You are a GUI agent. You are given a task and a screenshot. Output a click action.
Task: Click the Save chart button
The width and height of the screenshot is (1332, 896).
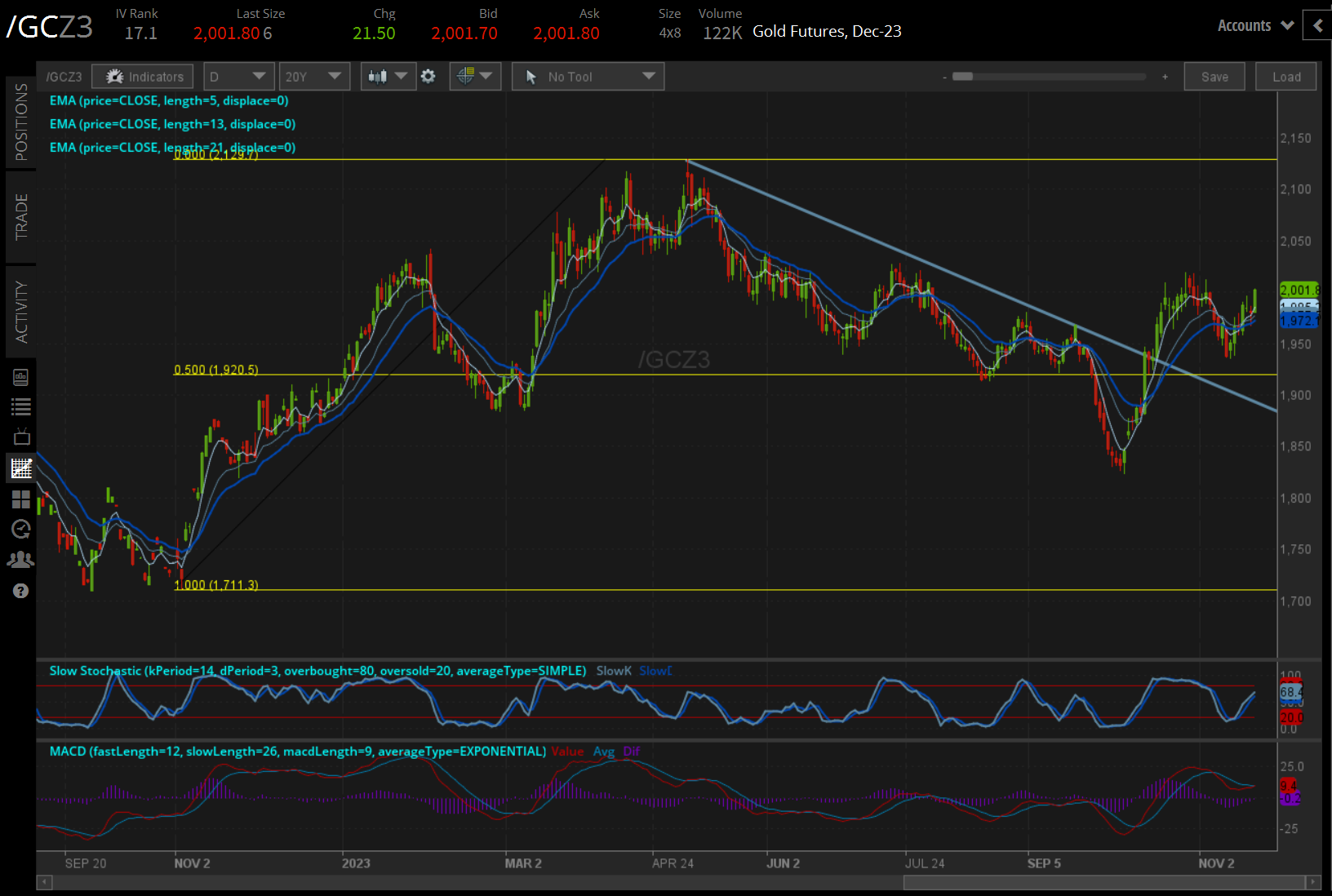(x=1214, y=77)
